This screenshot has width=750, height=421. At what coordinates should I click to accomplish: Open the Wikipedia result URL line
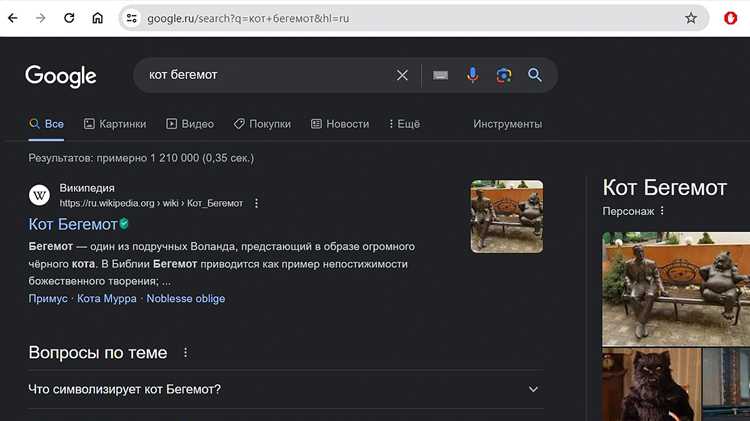click(x=151, y=203)
